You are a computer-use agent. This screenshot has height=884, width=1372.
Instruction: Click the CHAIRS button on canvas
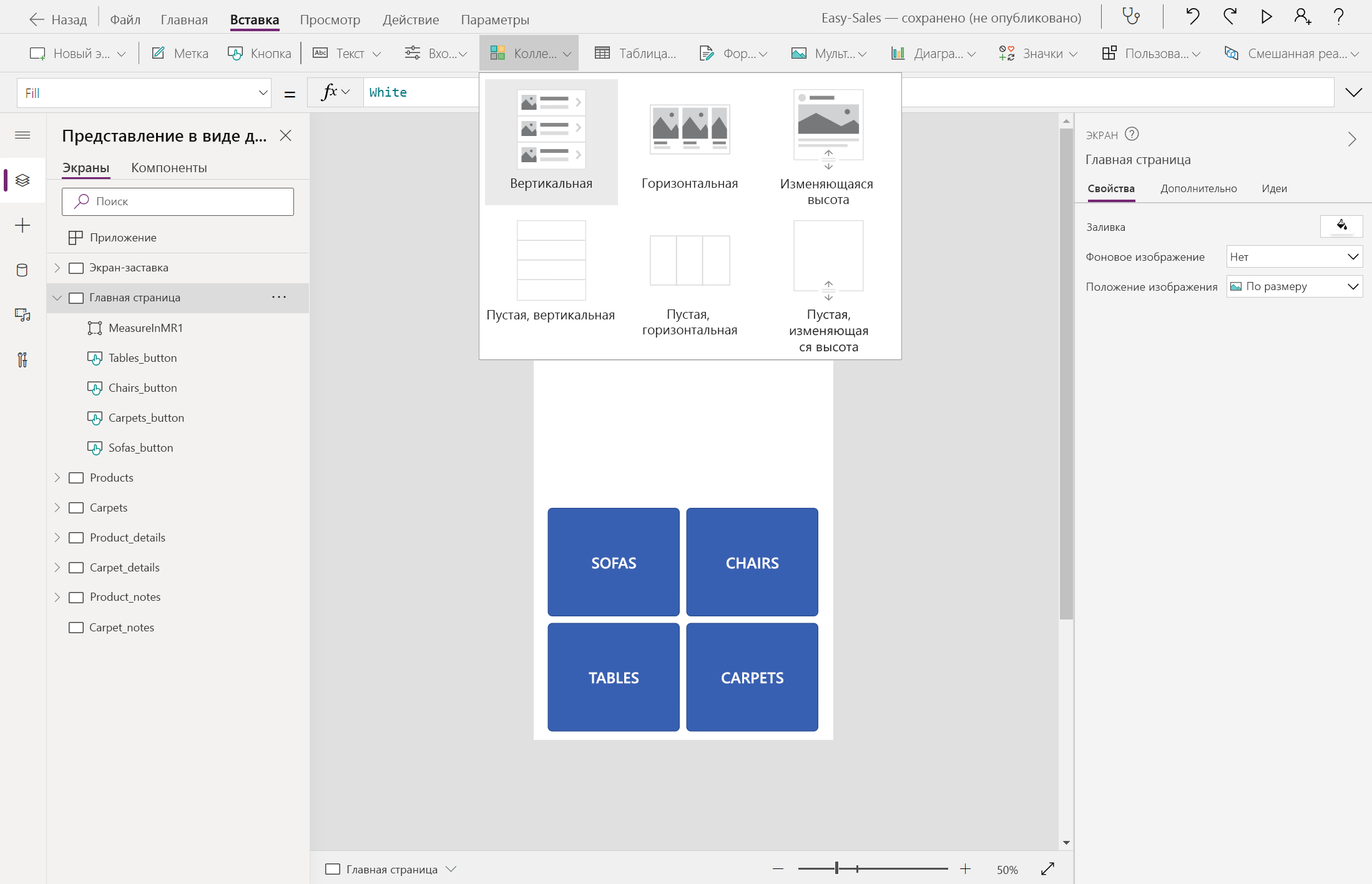[x=752, y=562]
